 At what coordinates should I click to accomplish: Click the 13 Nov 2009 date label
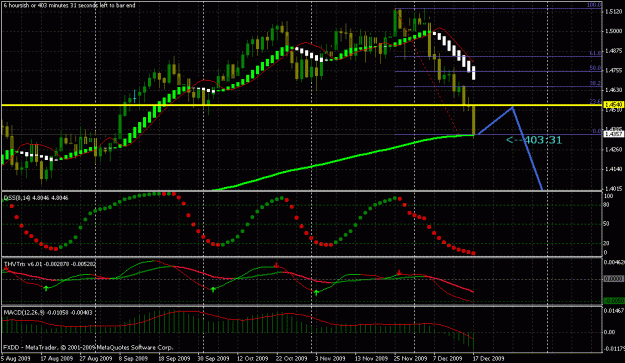[x=371, y=359]
